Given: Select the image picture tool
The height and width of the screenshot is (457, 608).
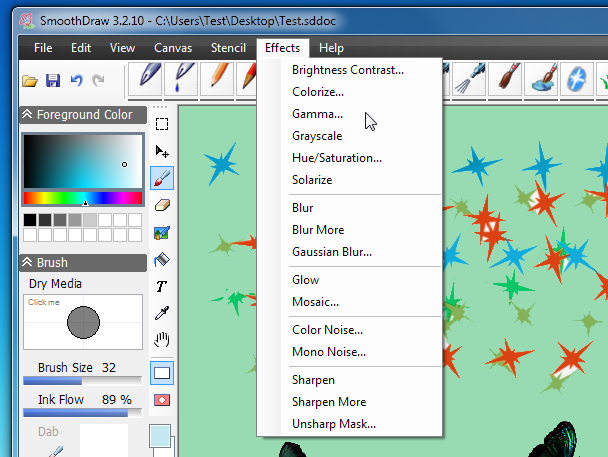Looking at the screenshot, I should pos(162,233).
